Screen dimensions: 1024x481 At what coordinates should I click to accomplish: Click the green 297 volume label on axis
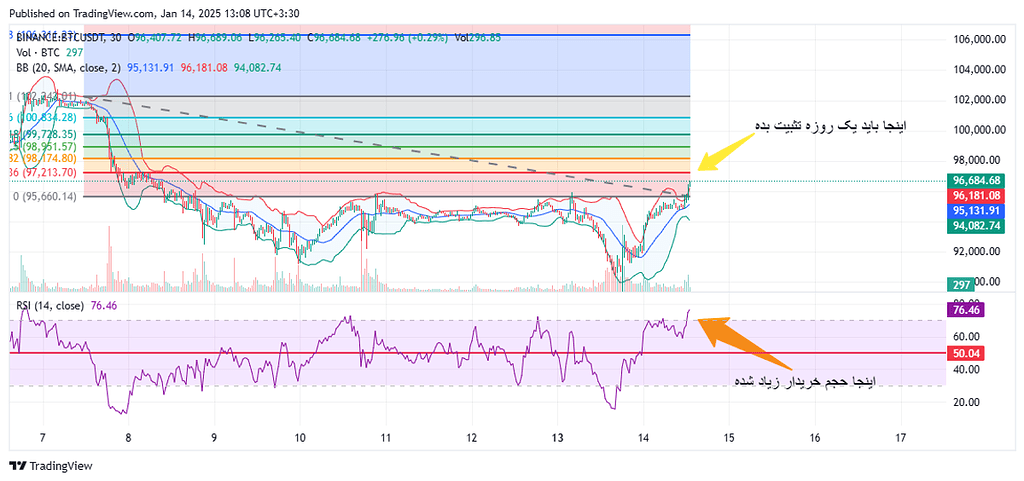coord(962,285)
